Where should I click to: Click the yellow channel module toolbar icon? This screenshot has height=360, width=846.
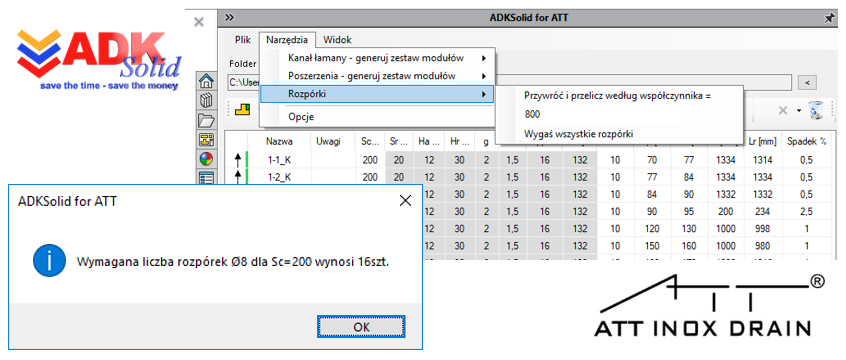pyautogui.click(x=242, y=110)
